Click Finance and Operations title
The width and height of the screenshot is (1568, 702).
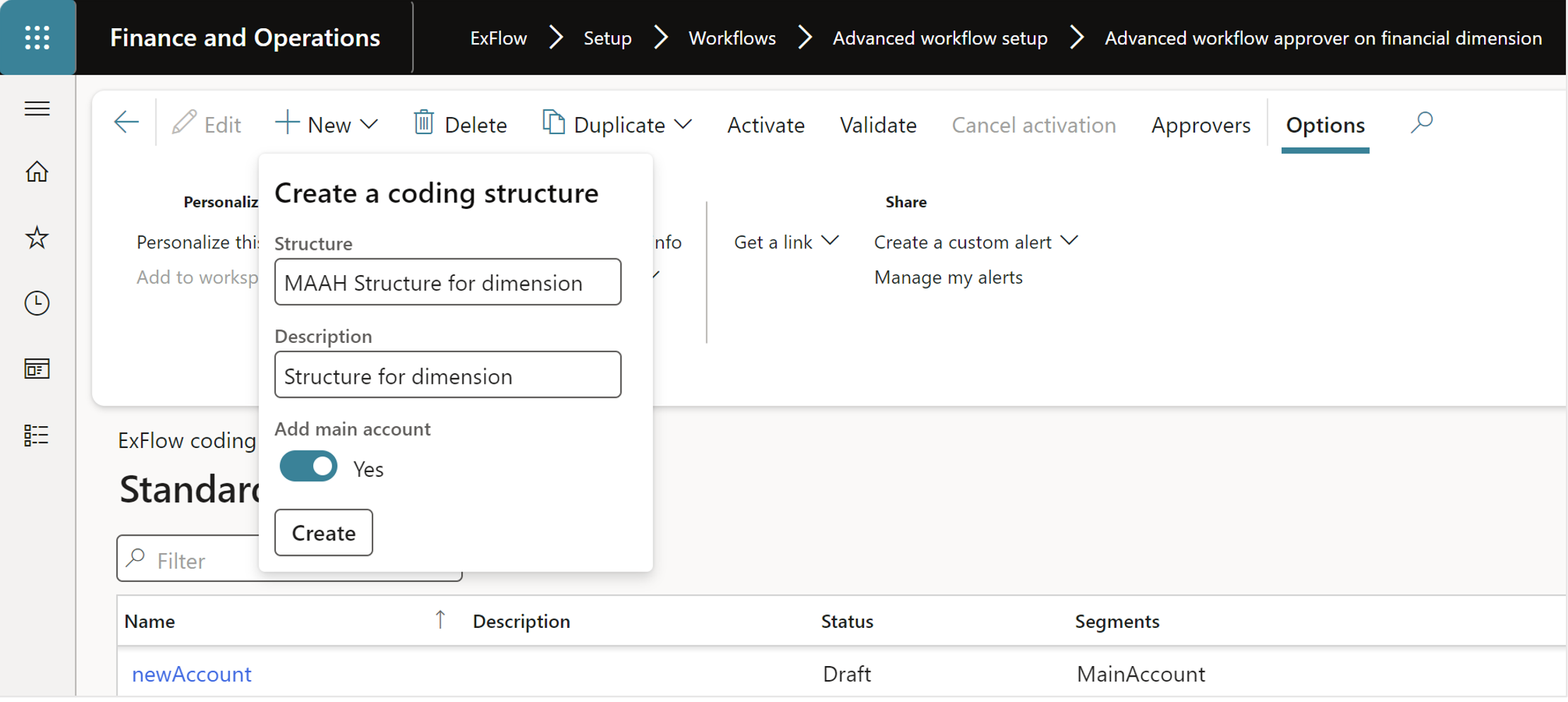click(245, 37)
